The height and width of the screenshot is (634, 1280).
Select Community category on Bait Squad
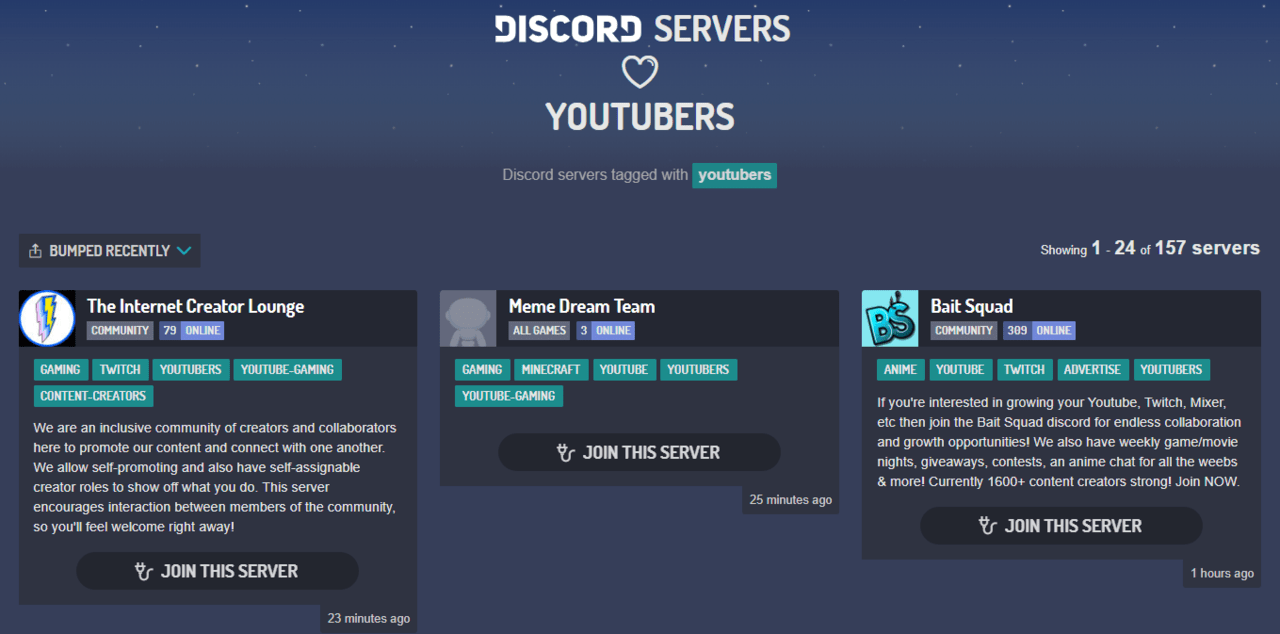pos(964,330)
